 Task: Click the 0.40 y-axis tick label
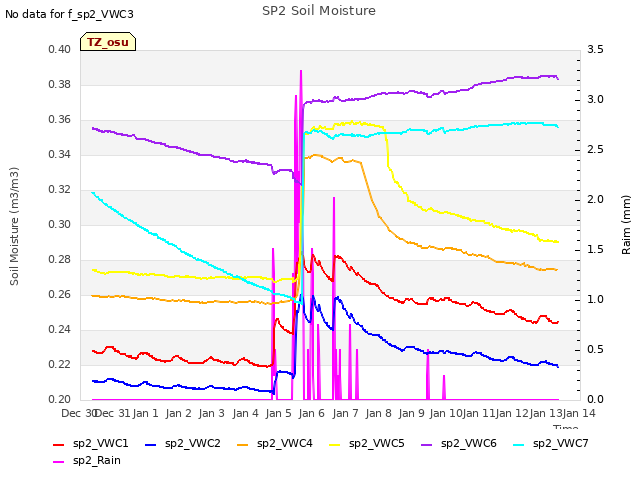[x=60, y=49]
